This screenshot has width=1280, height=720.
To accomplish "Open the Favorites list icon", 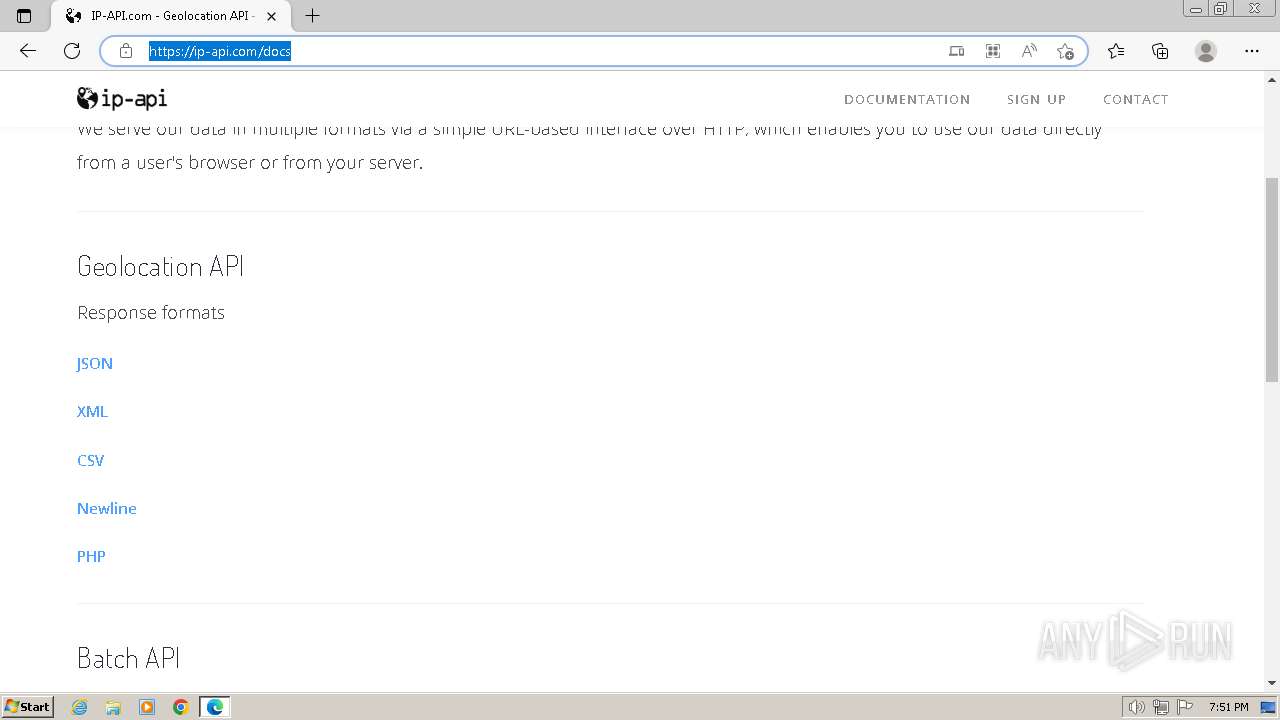I will pyautogui.click(x=1116, y=51).
